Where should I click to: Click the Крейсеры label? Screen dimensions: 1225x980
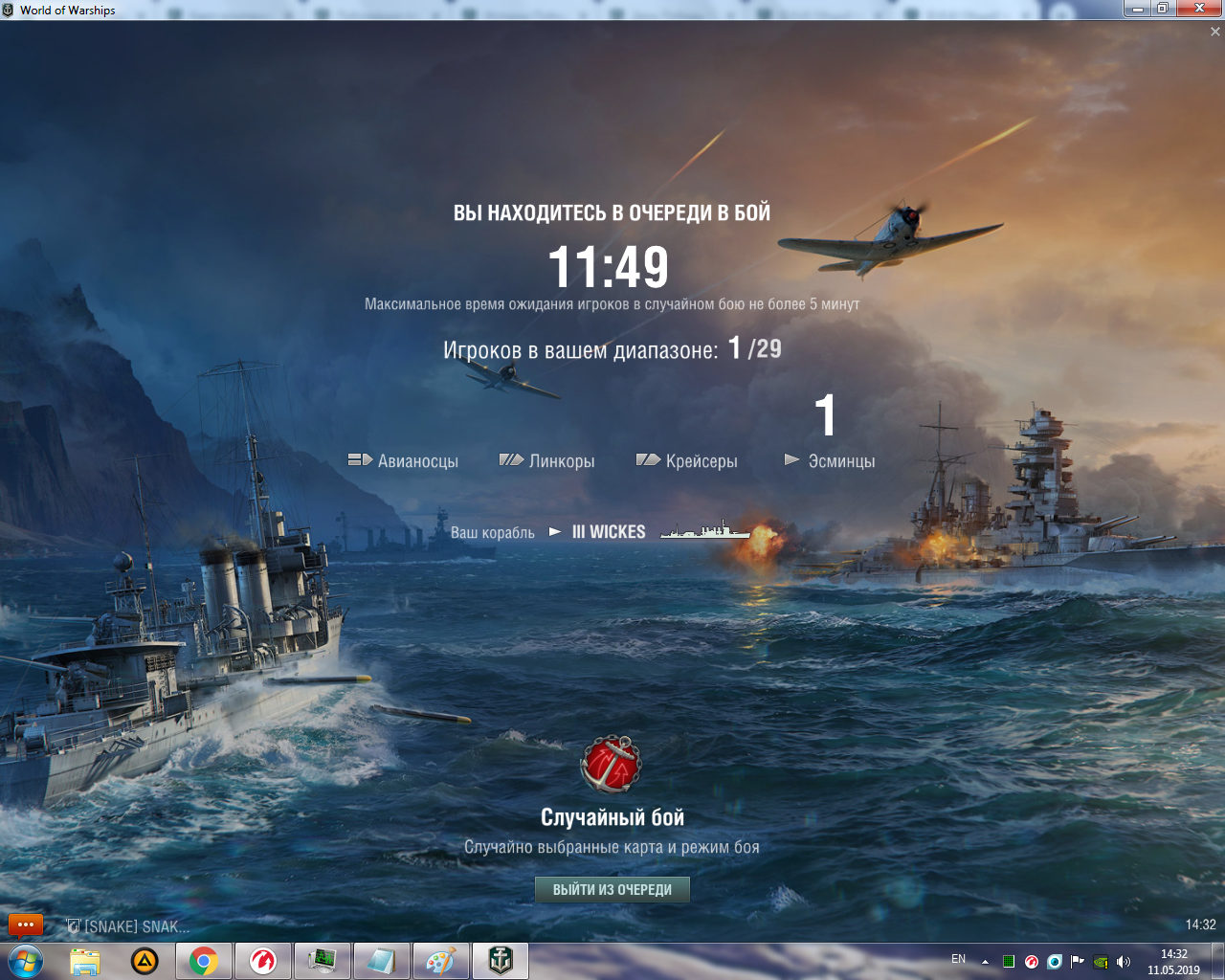[x=702, y=461]
